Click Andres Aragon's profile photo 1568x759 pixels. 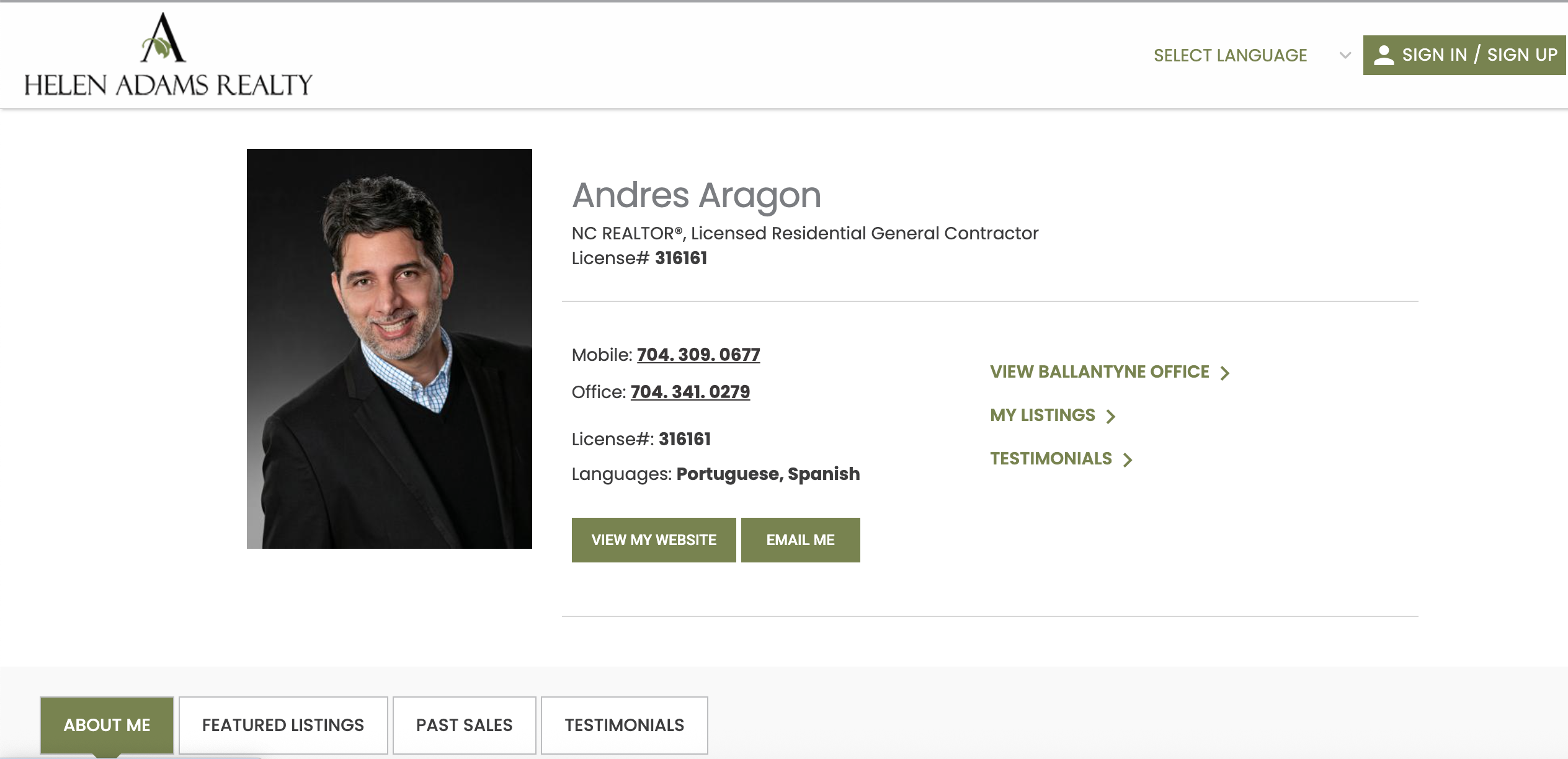click(390, 348)
